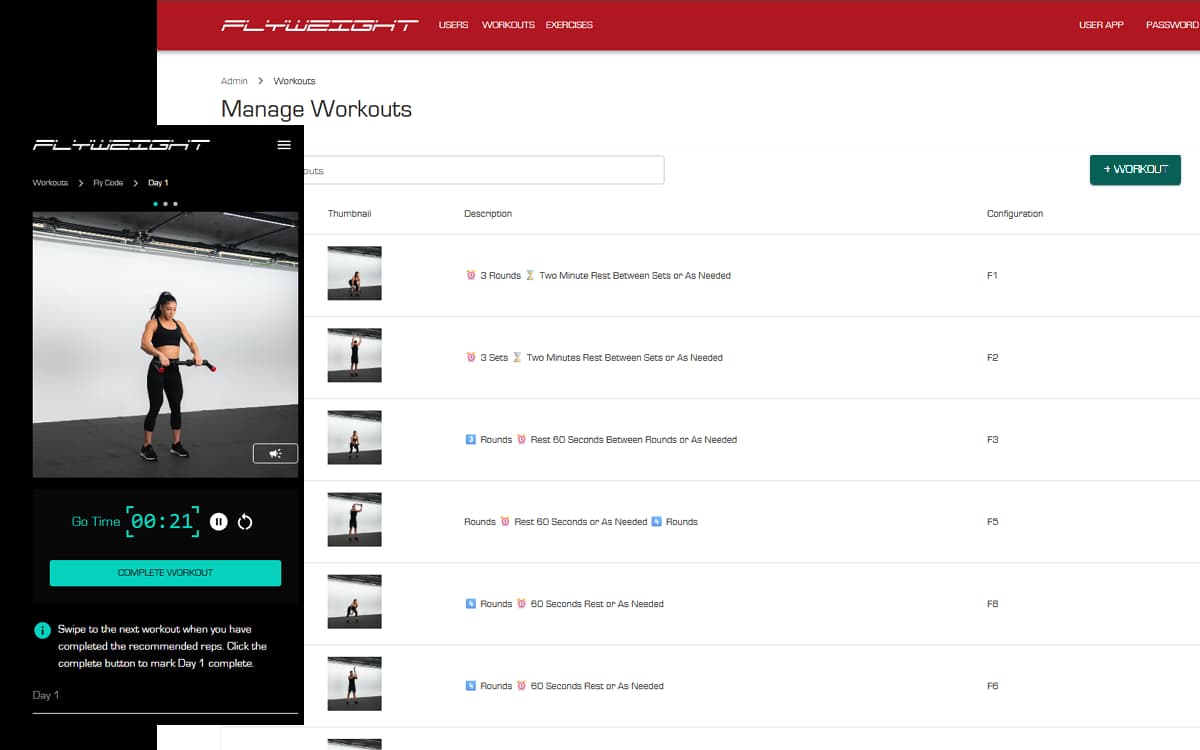Click Manage Workouts page heading
The width and height of the screenshot is (1200, 750).
click(x=316, y=109)
